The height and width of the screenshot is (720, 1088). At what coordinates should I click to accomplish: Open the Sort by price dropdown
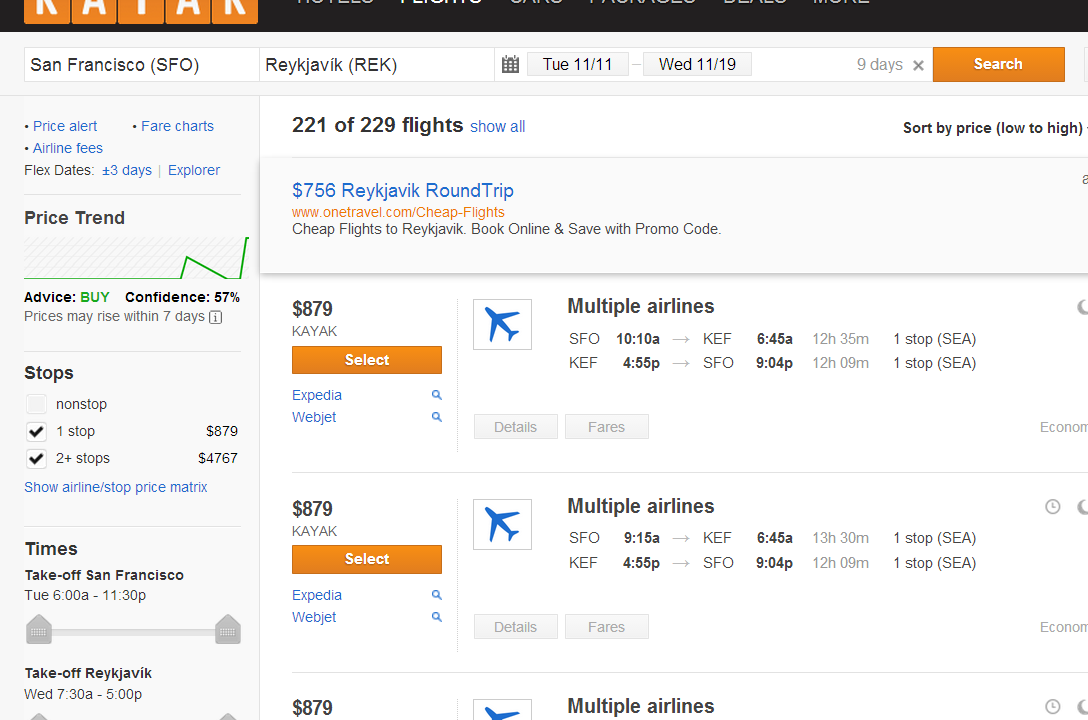pyautogui.click(x=994, y=128)
